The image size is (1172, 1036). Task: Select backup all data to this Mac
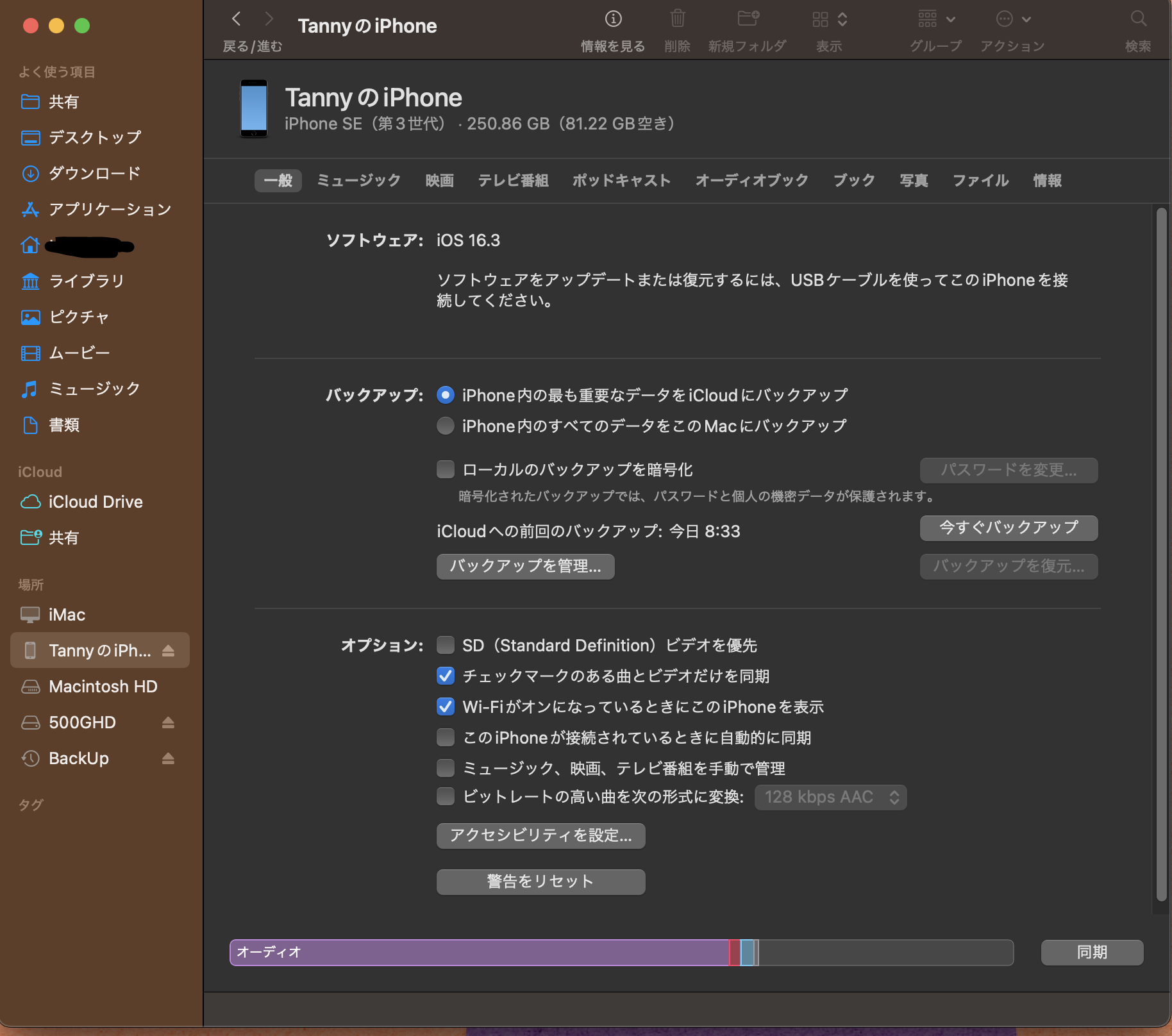point(446,426)
